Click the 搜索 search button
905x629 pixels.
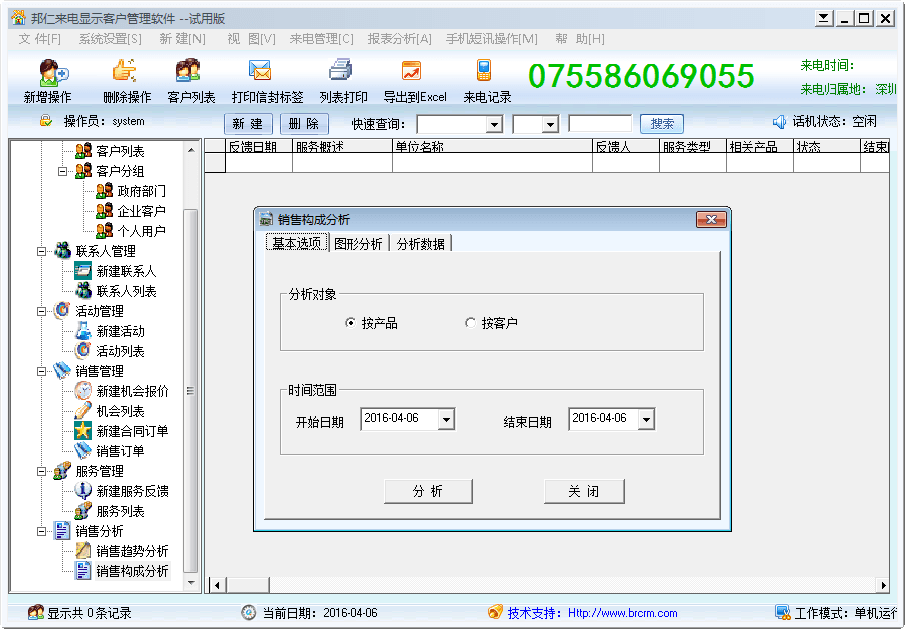click(661, 124)
